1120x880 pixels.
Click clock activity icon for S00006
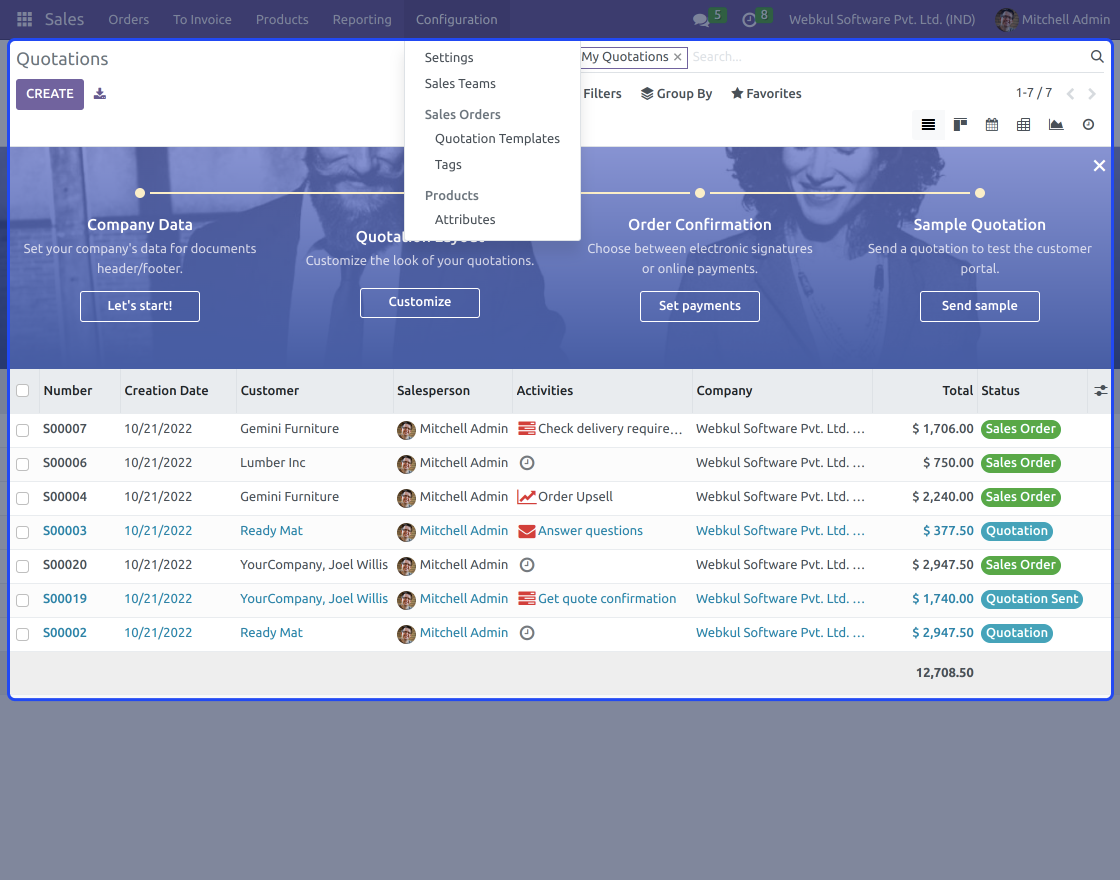coord(526,463)
